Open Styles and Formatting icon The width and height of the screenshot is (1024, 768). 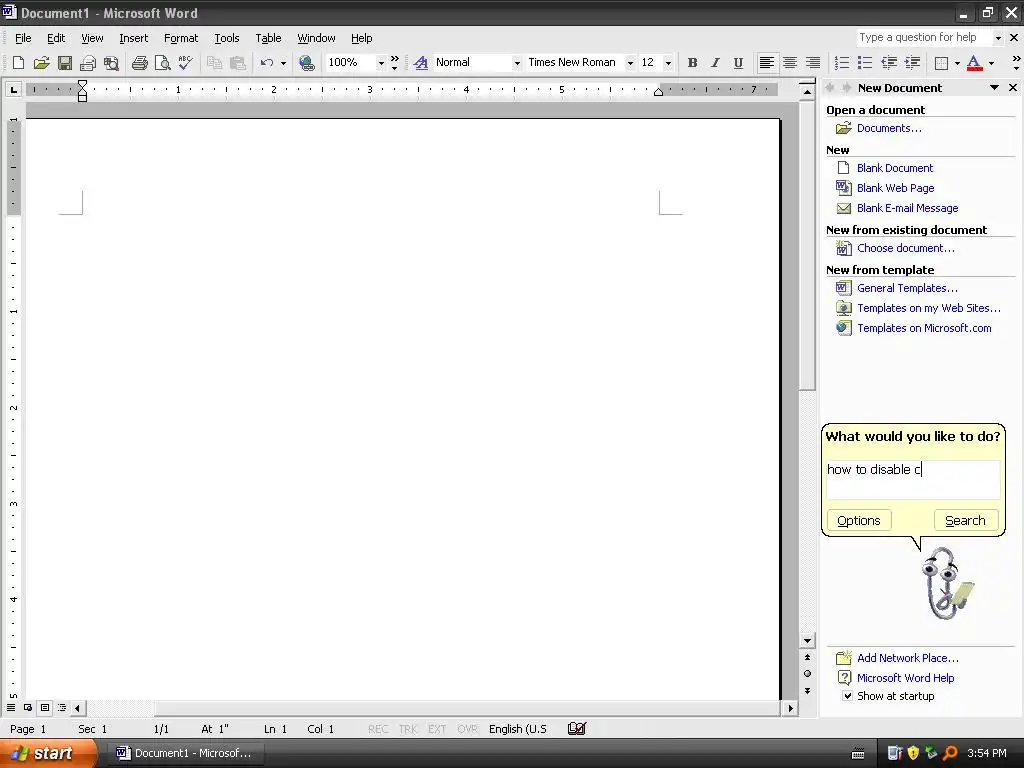[x=421, y=63]
